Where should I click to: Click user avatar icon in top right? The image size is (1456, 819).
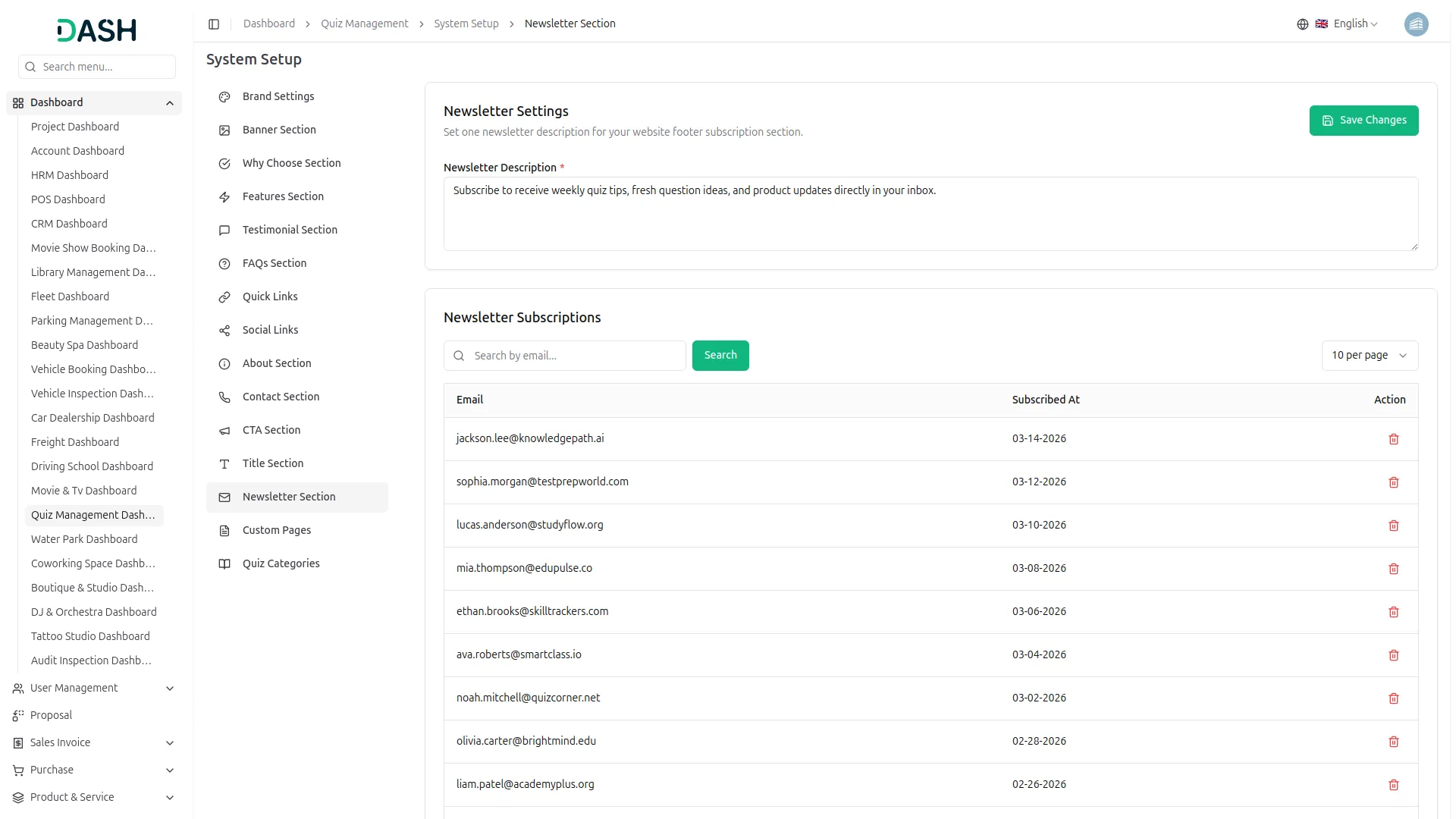pos(1416,24)
